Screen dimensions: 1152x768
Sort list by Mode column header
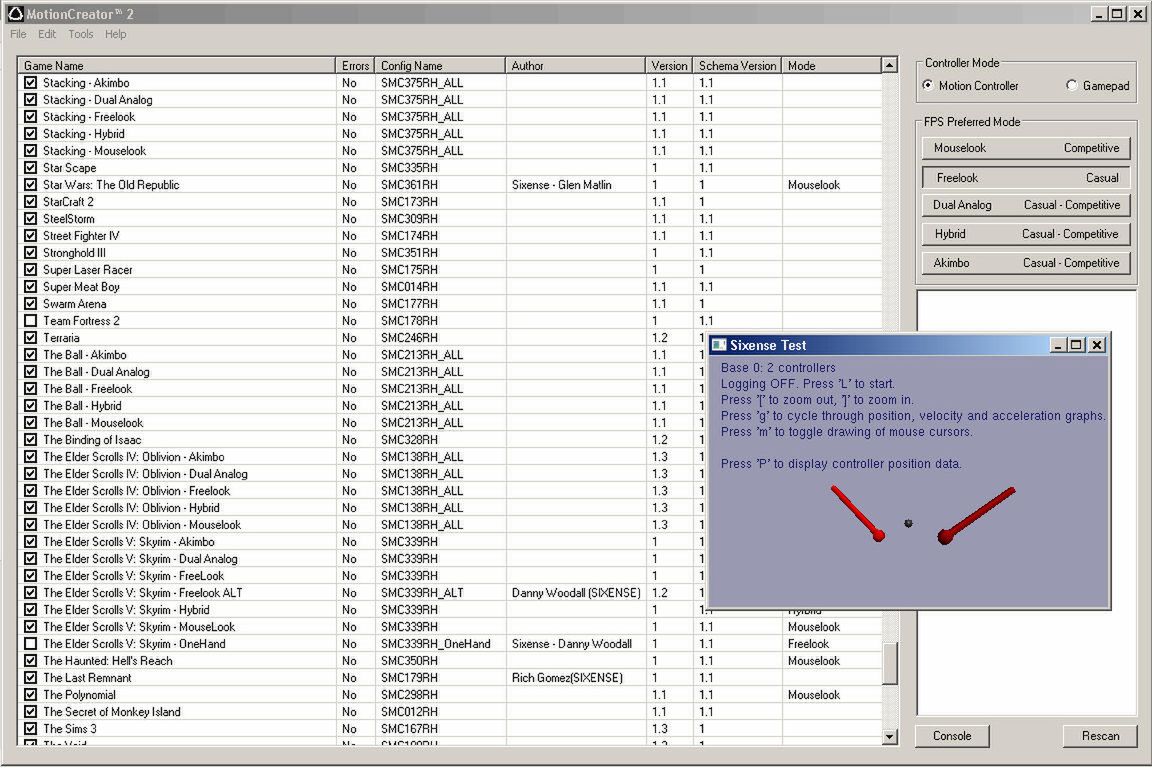832,65
